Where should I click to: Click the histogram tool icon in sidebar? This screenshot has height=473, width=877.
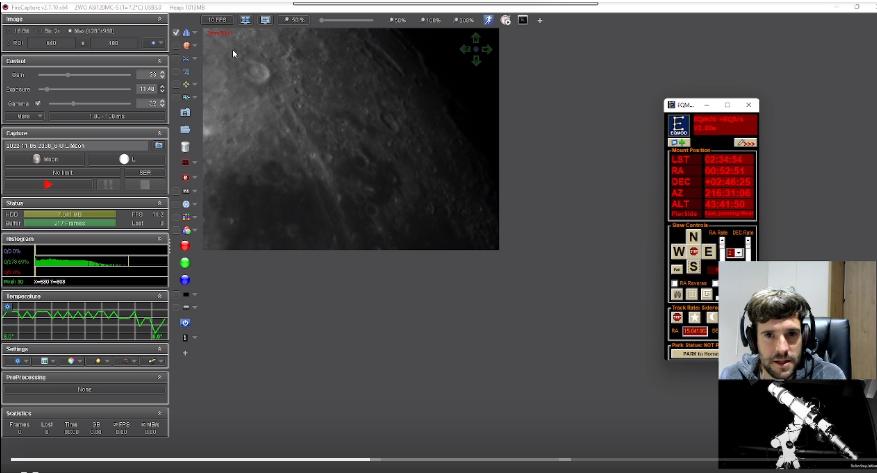pyautogui.click(x=186, y=32)
